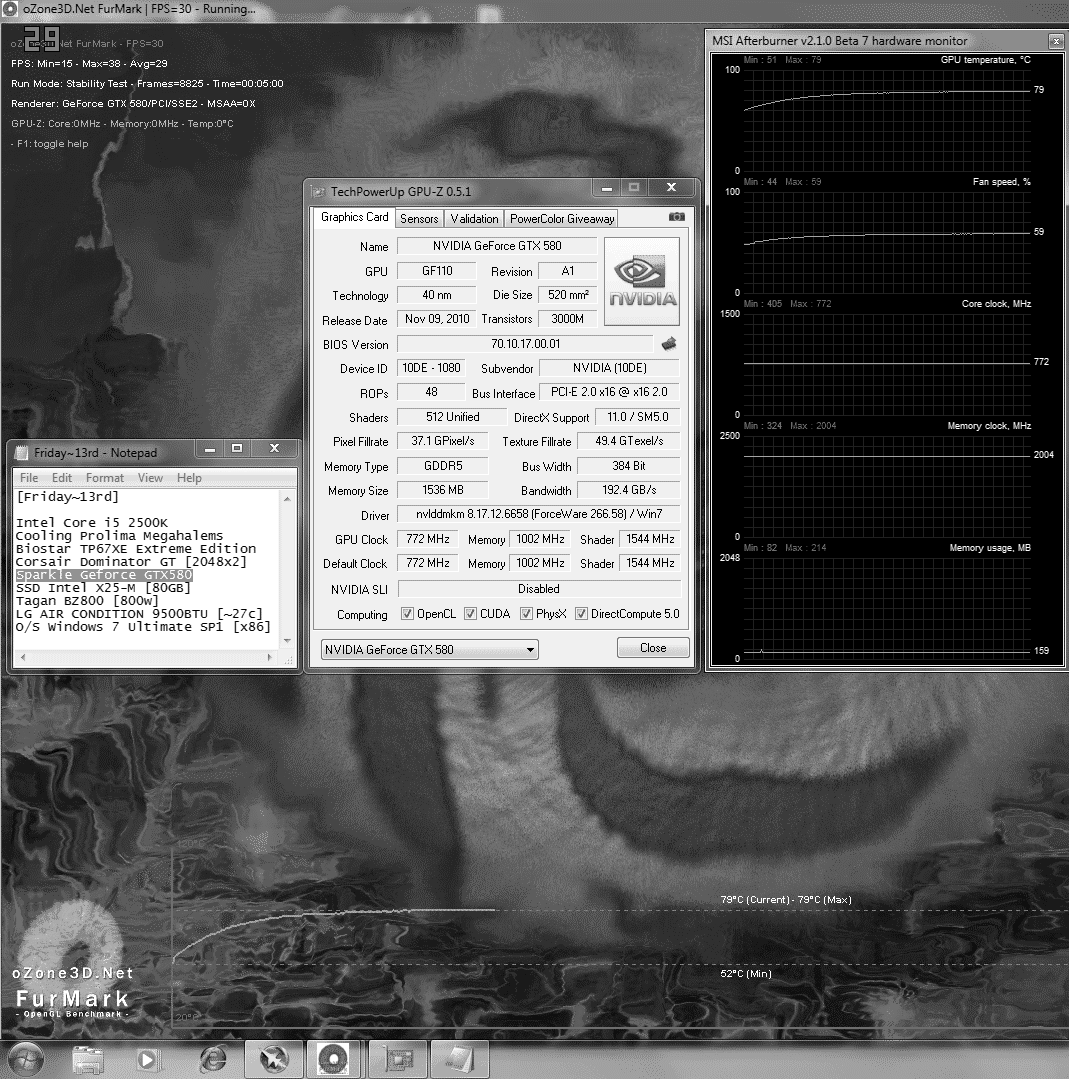The image size is (1069, 1079).
Task: Open PowerColor Giveaway tab
Action: [562, 219]
